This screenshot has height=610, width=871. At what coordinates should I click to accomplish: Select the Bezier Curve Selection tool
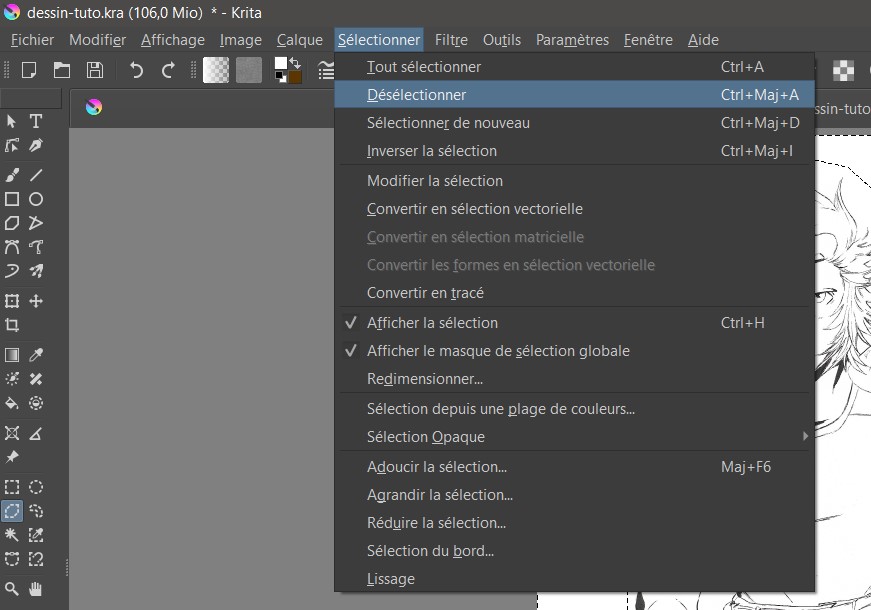[x=12, y=559]
